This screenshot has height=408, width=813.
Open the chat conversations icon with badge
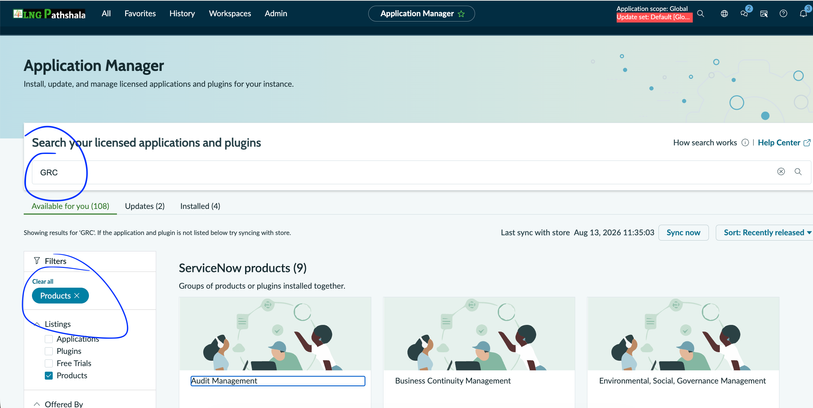point(745,13)
